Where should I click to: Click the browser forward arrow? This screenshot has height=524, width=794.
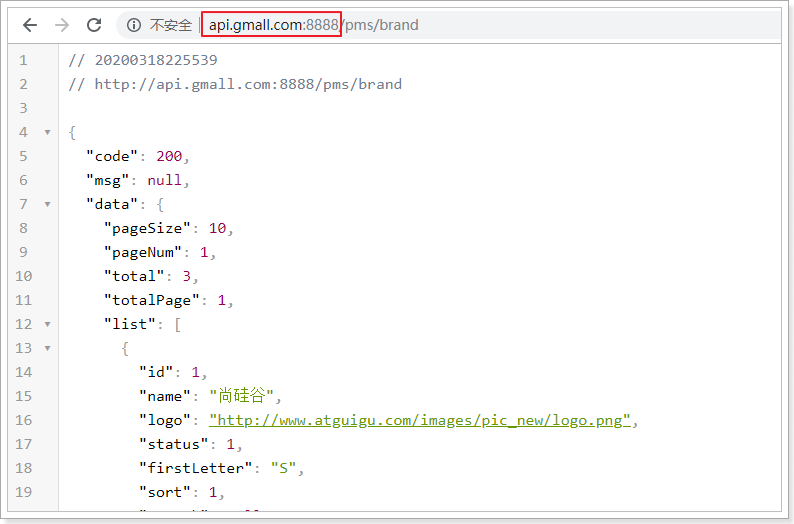62,25
